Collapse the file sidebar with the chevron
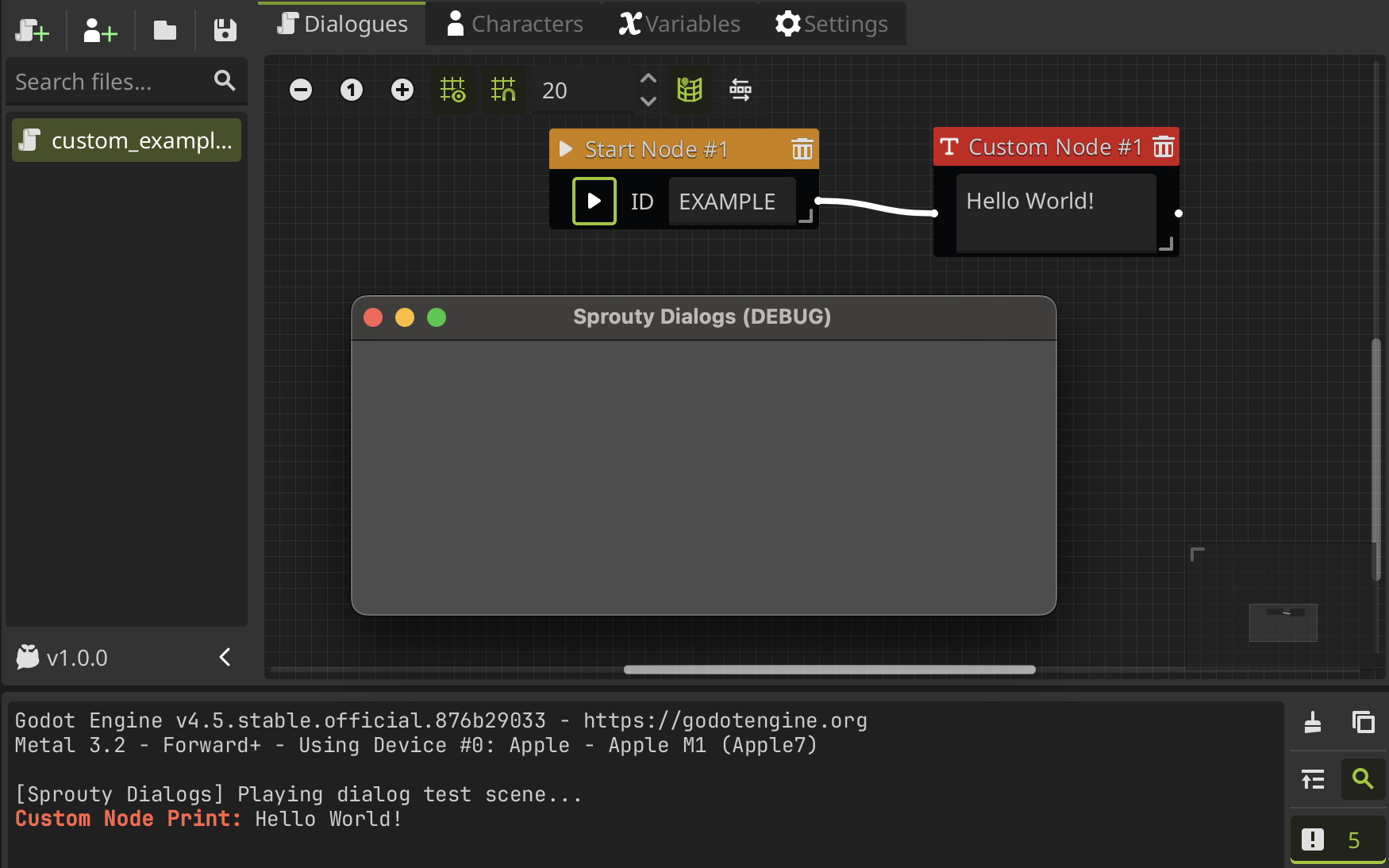 (225, 657)
